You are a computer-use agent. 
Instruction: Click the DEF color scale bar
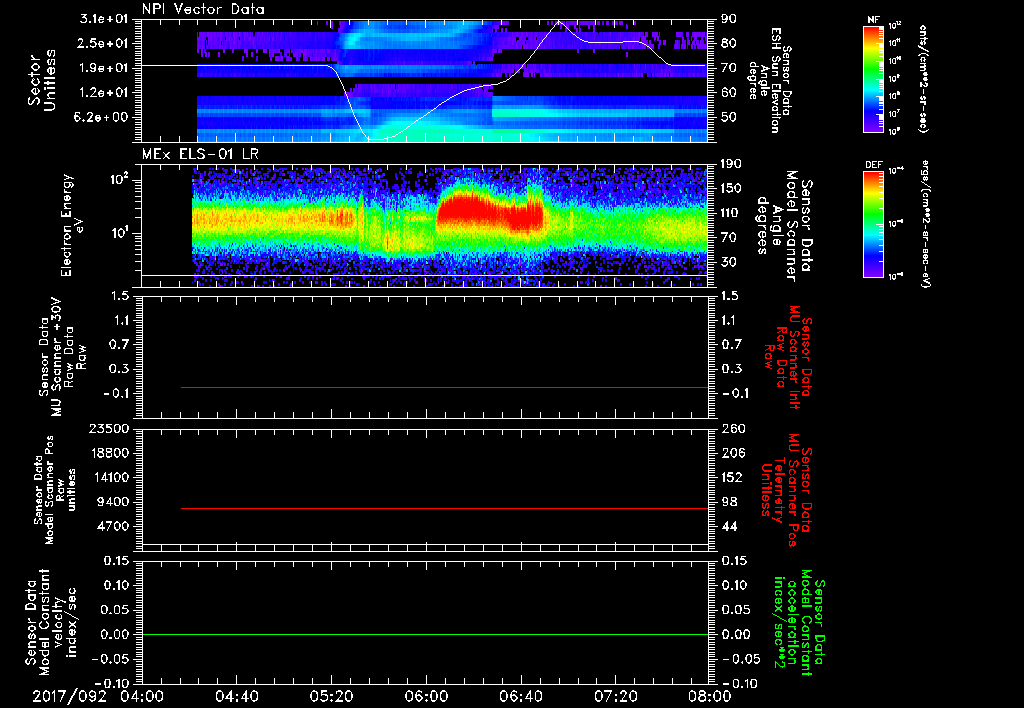874,224
